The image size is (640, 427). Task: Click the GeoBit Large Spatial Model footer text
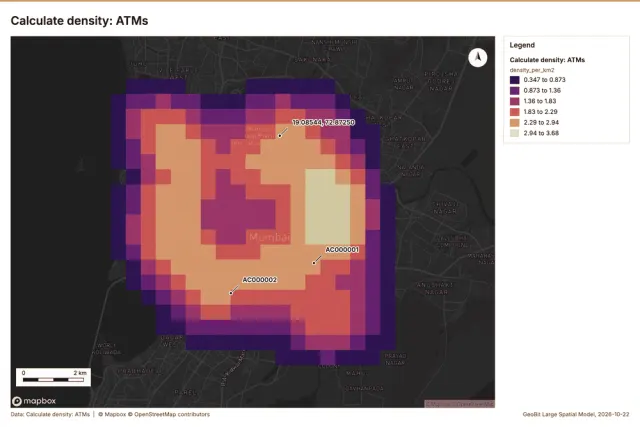576,414
